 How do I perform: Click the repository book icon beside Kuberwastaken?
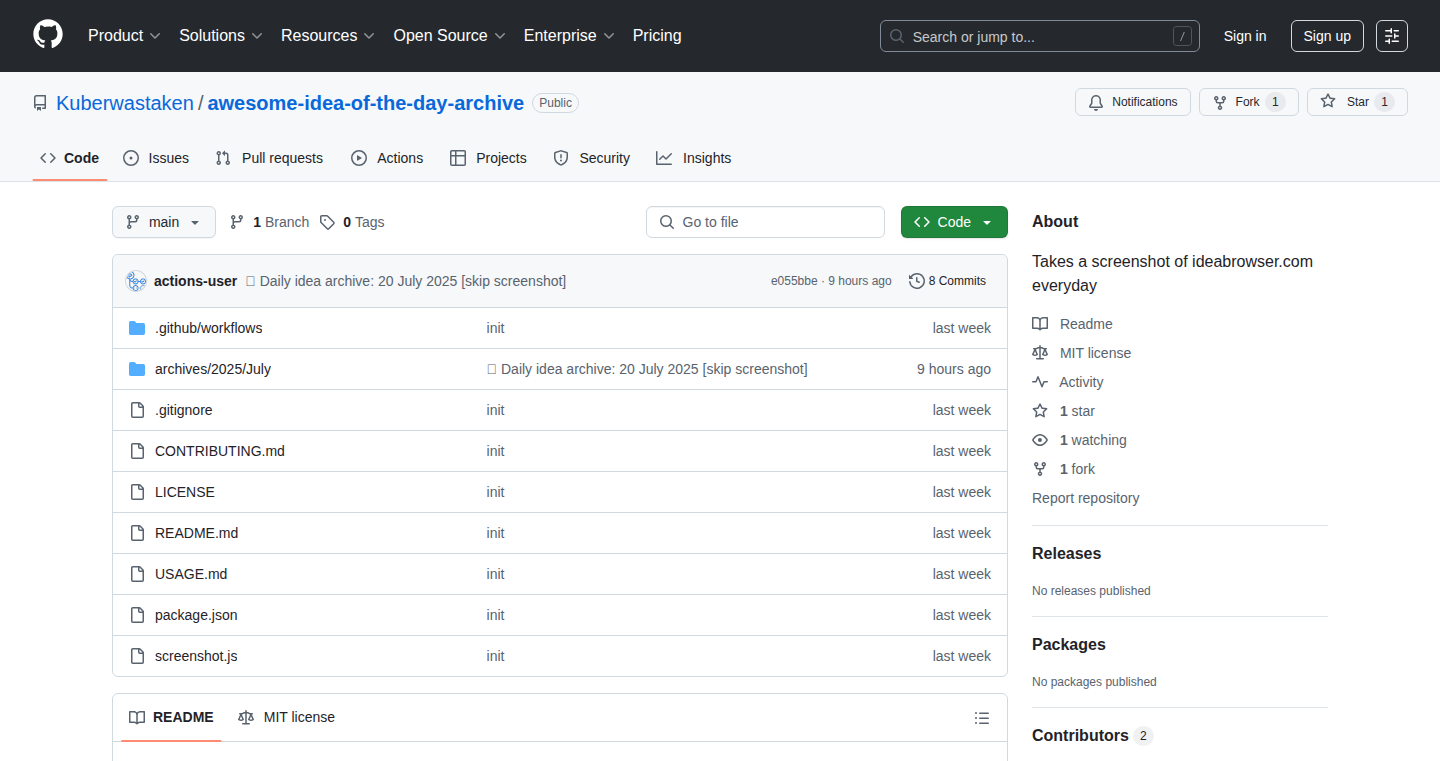[x=40, y=103]
